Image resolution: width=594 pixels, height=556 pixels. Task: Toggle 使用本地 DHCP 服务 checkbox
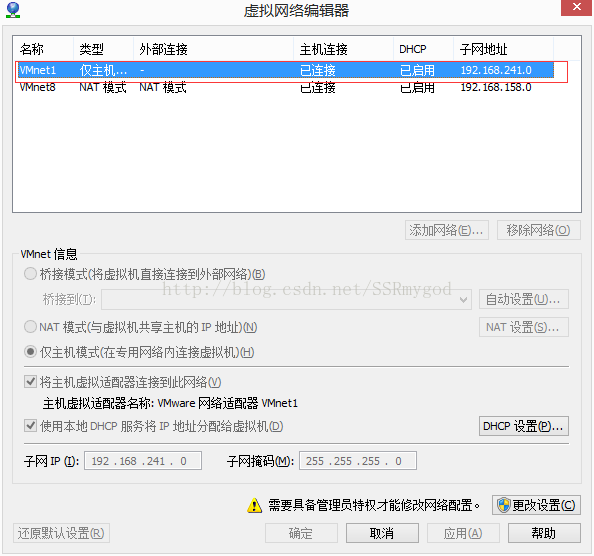(30, 426)
